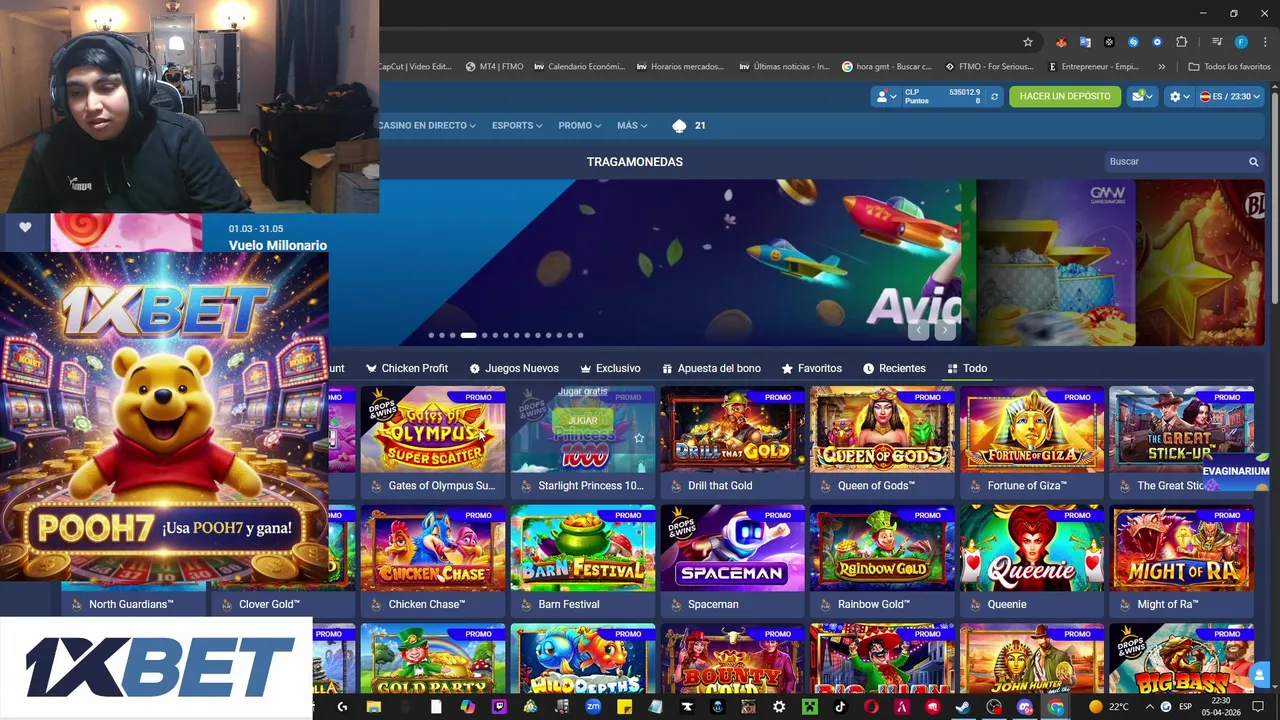Click the highlighted banner carousel dot
Image resolution: width=1280 pixels, height=720 pixels.
click(x=468, y=335)
